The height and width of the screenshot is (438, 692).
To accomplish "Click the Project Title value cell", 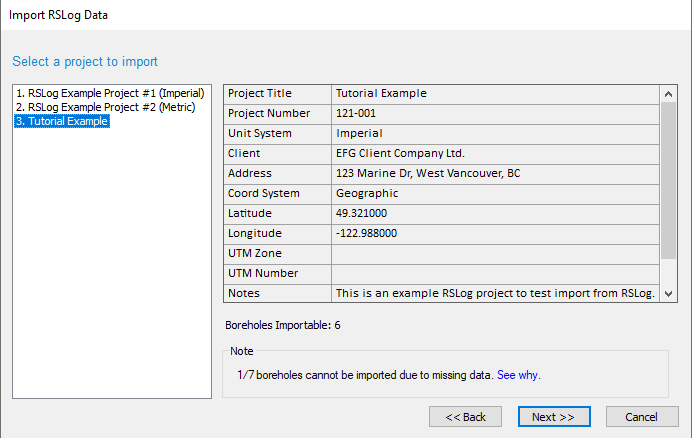I will click(x=495, y=94).
